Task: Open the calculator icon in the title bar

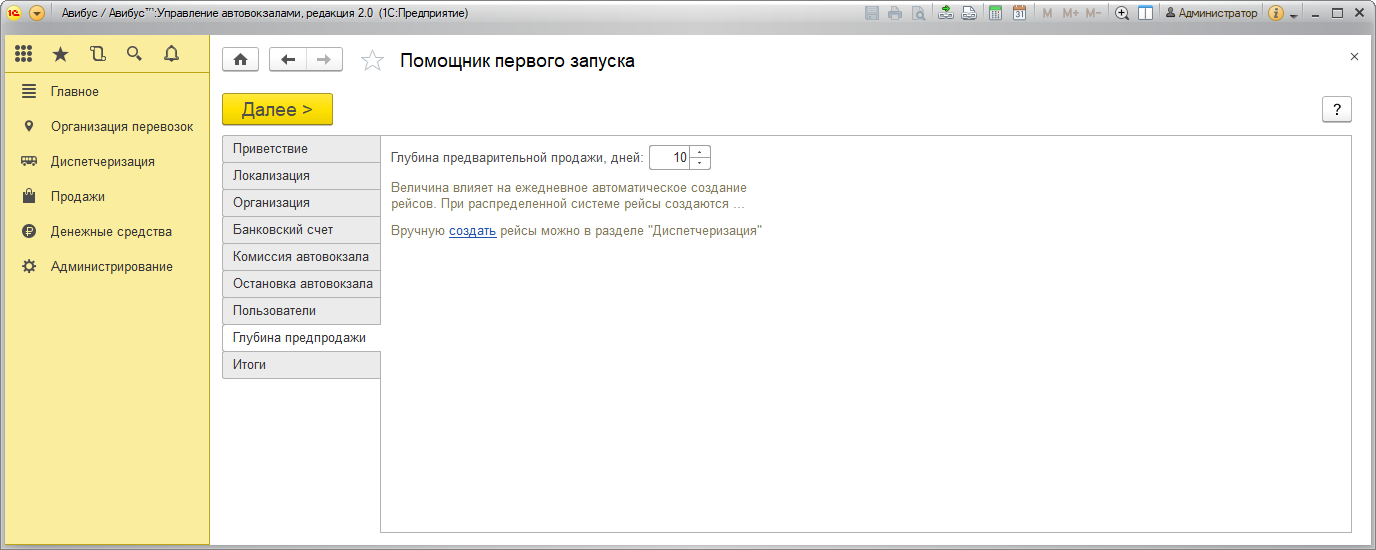Action: [996, 13]
